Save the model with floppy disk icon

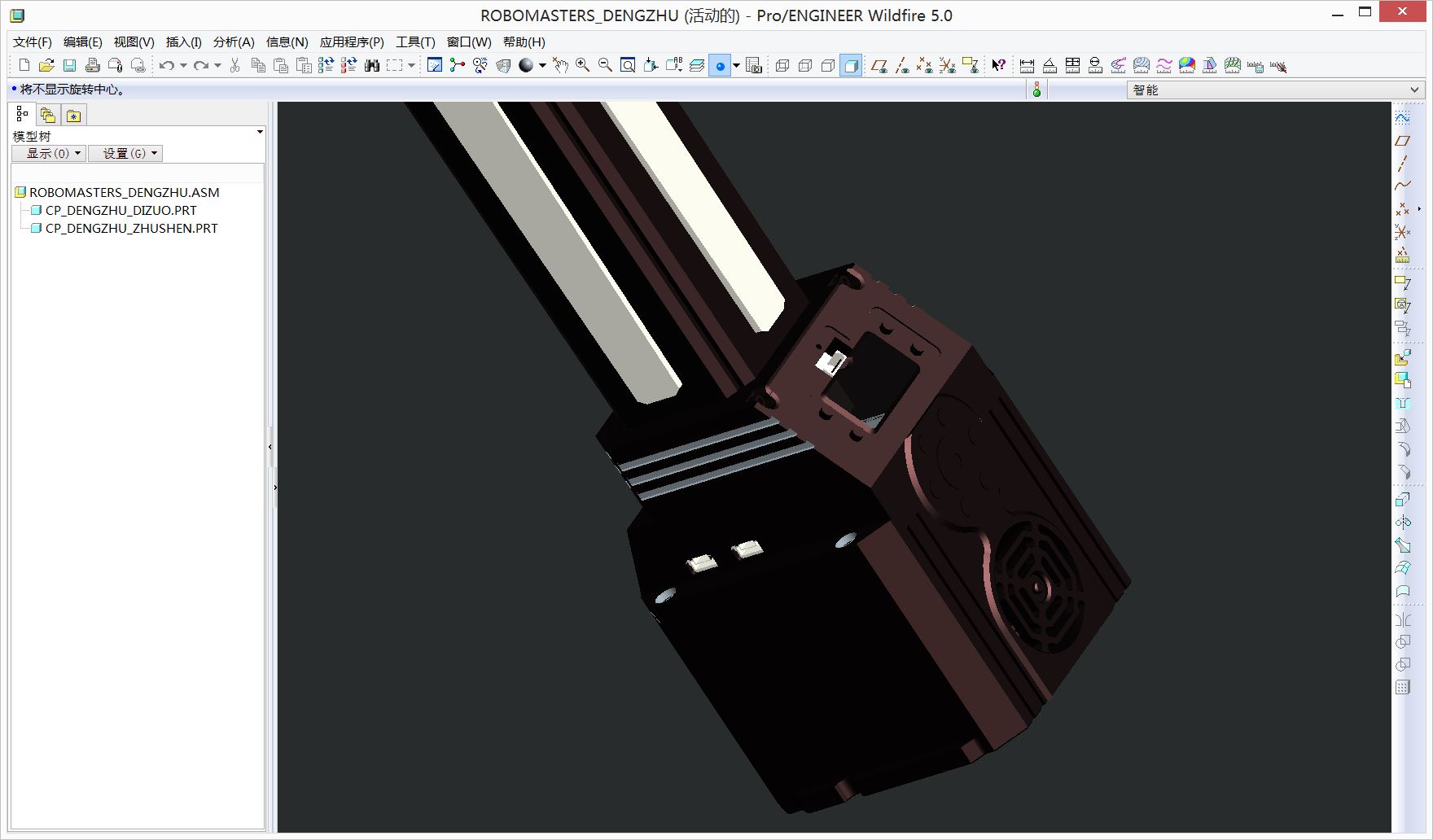[x=69, y=65]
